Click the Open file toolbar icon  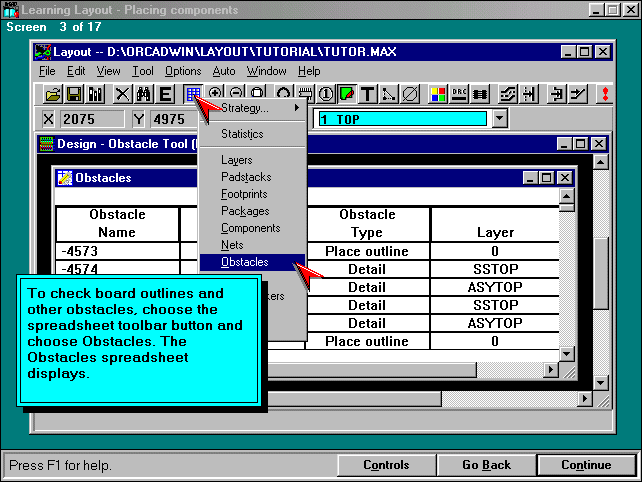tap(53, 95)
